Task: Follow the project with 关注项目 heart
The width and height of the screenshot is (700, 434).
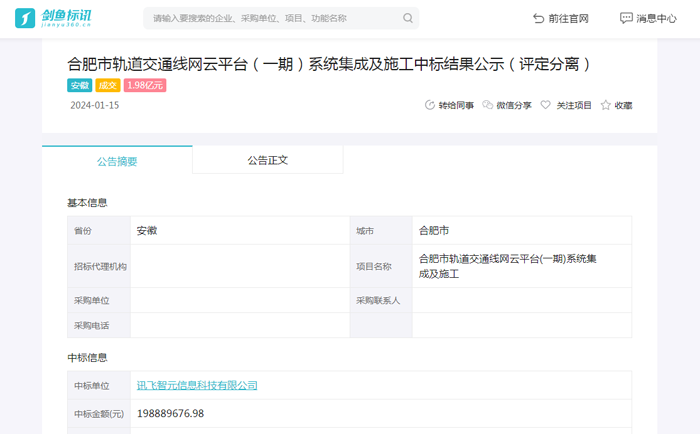Action: [566, 105]
